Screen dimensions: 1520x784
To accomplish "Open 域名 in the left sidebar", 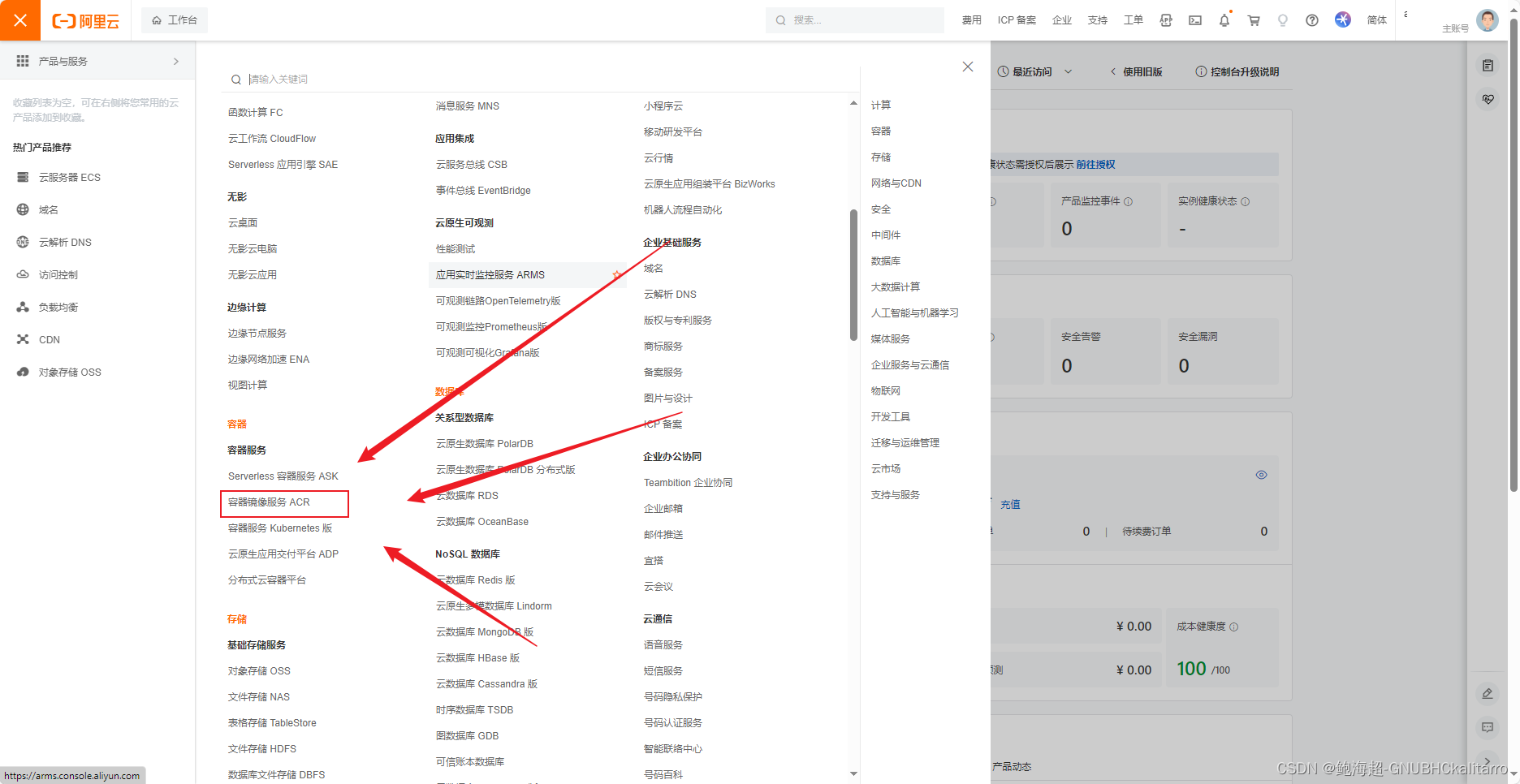I will 49,209.
